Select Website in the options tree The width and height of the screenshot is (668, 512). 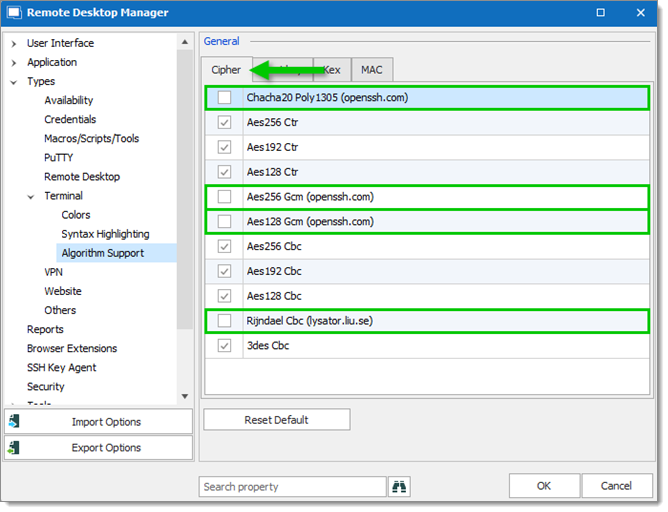click(x=63, y=291)
